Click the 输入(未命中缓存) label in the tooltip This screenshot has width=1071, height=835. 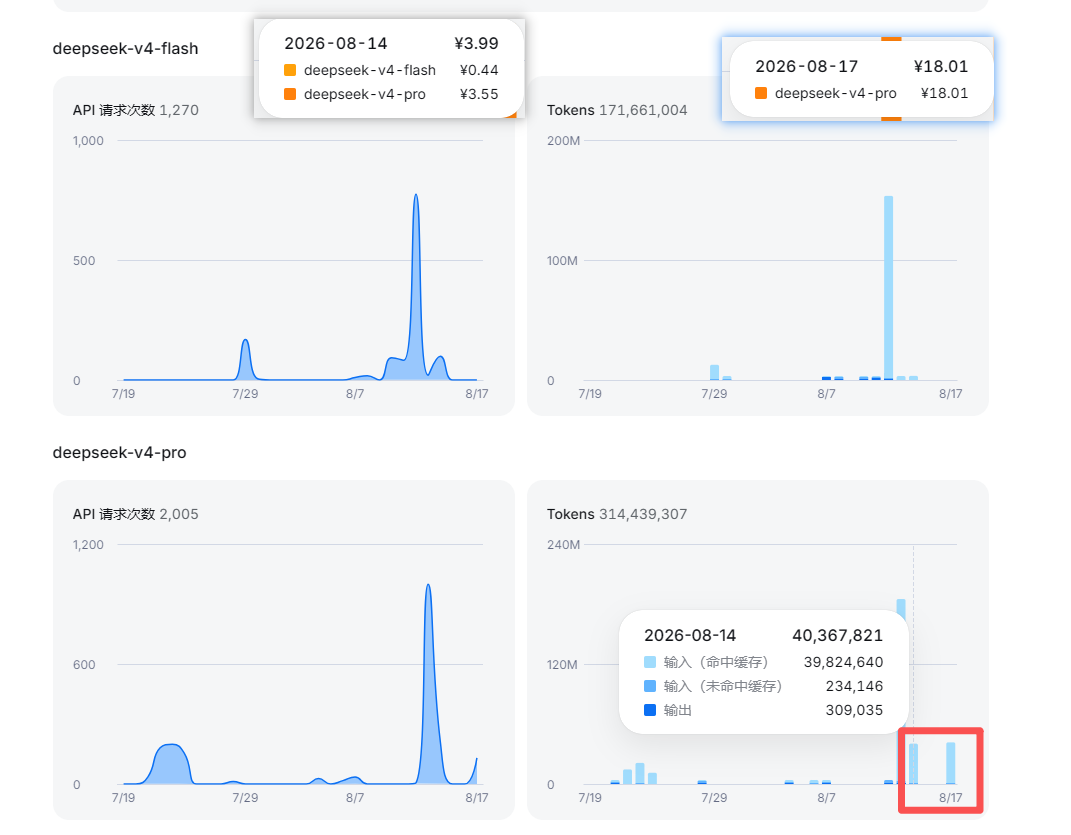pos(723,686)
